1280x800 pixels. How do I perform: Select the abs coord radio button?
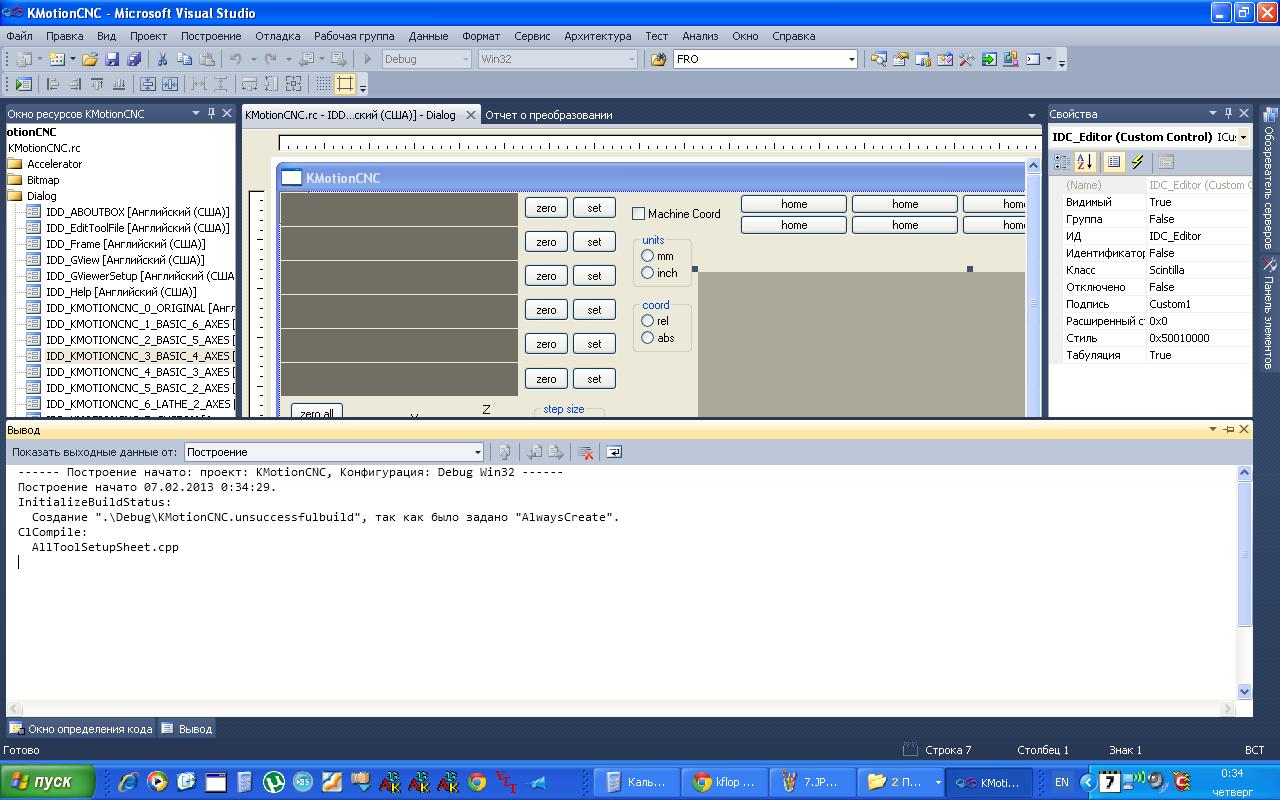648,338
